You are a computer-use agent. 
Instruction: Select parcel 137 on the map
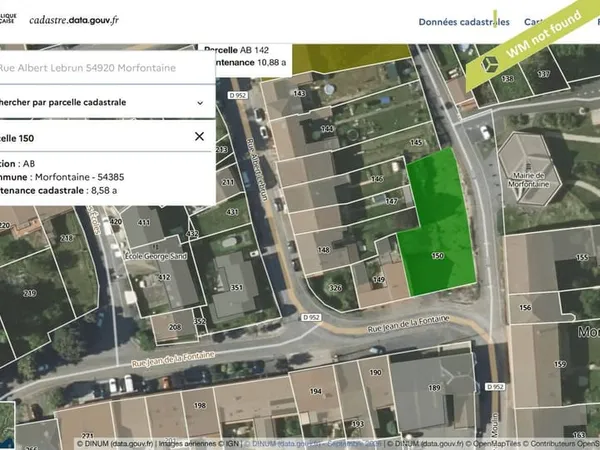click(544, 74)
